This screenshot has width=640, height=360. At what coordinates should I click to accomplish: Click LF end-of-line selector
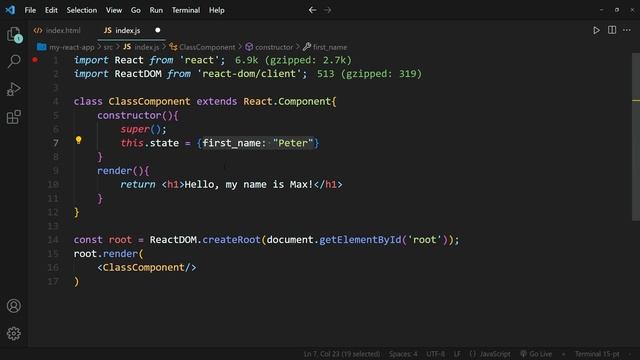pyautogui.click(x=457, y=354)
